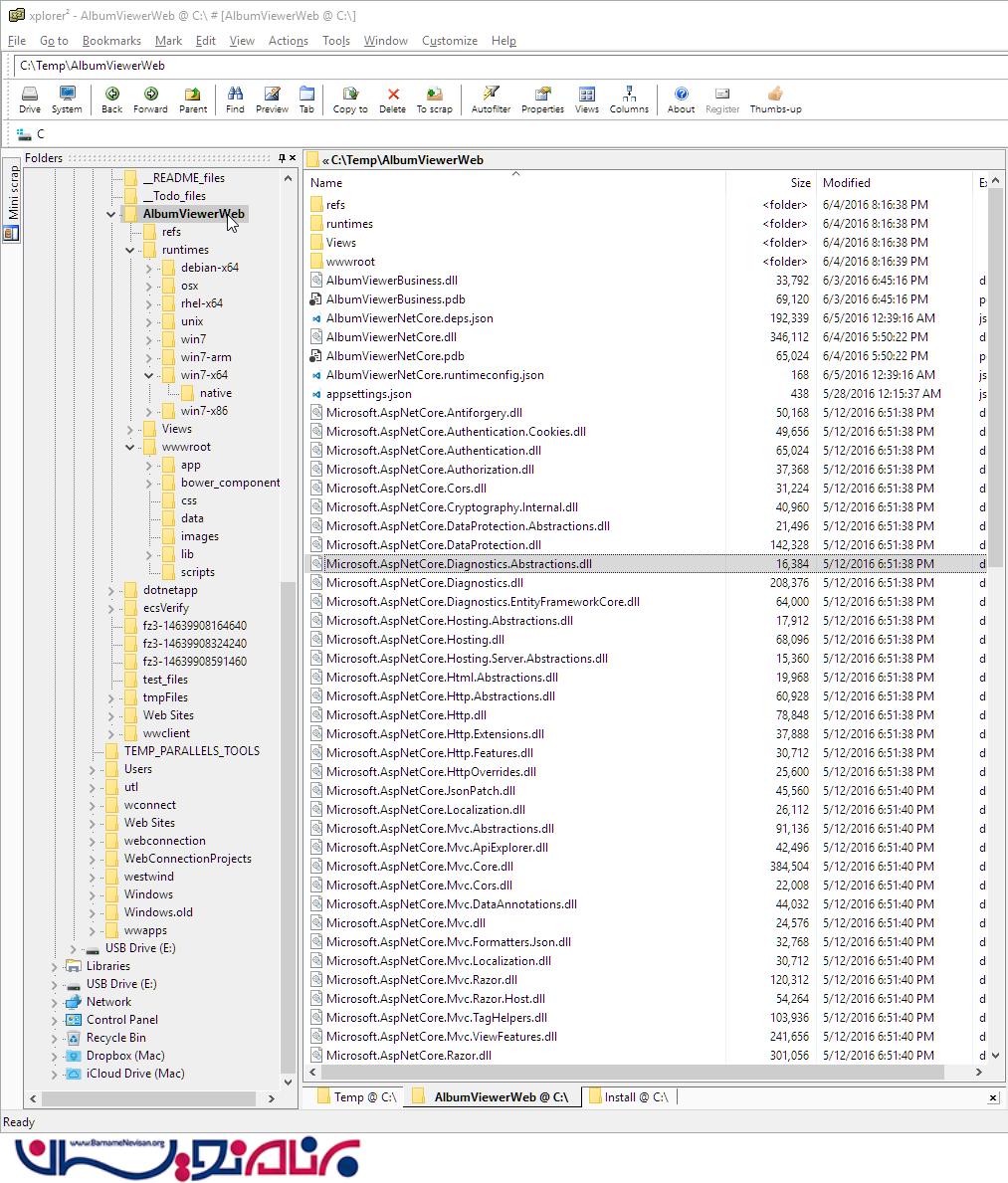Collapse the AlbumViewerWeb tree node
This screenshot has width=1008, height=1183.
click(110, 214)
